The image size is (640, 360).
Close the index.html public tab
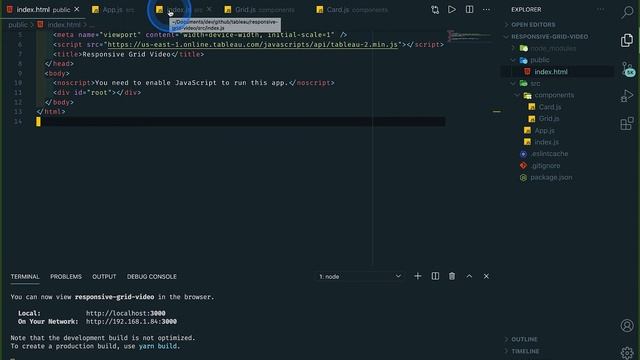click(77, 9)
